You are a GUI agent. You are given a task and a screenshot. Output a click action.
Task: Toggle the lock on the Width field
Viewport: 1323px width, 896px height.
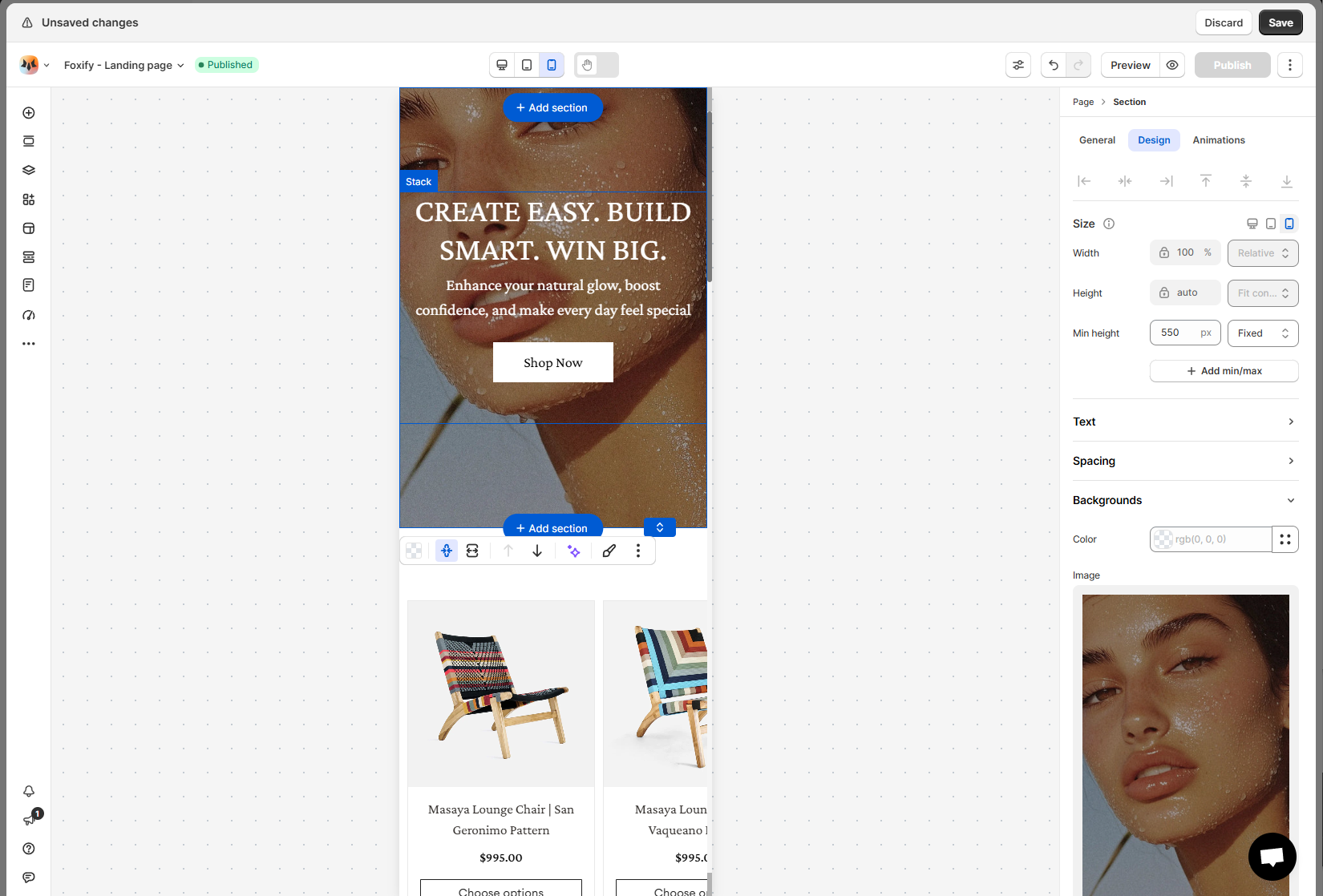[1164, 252]
